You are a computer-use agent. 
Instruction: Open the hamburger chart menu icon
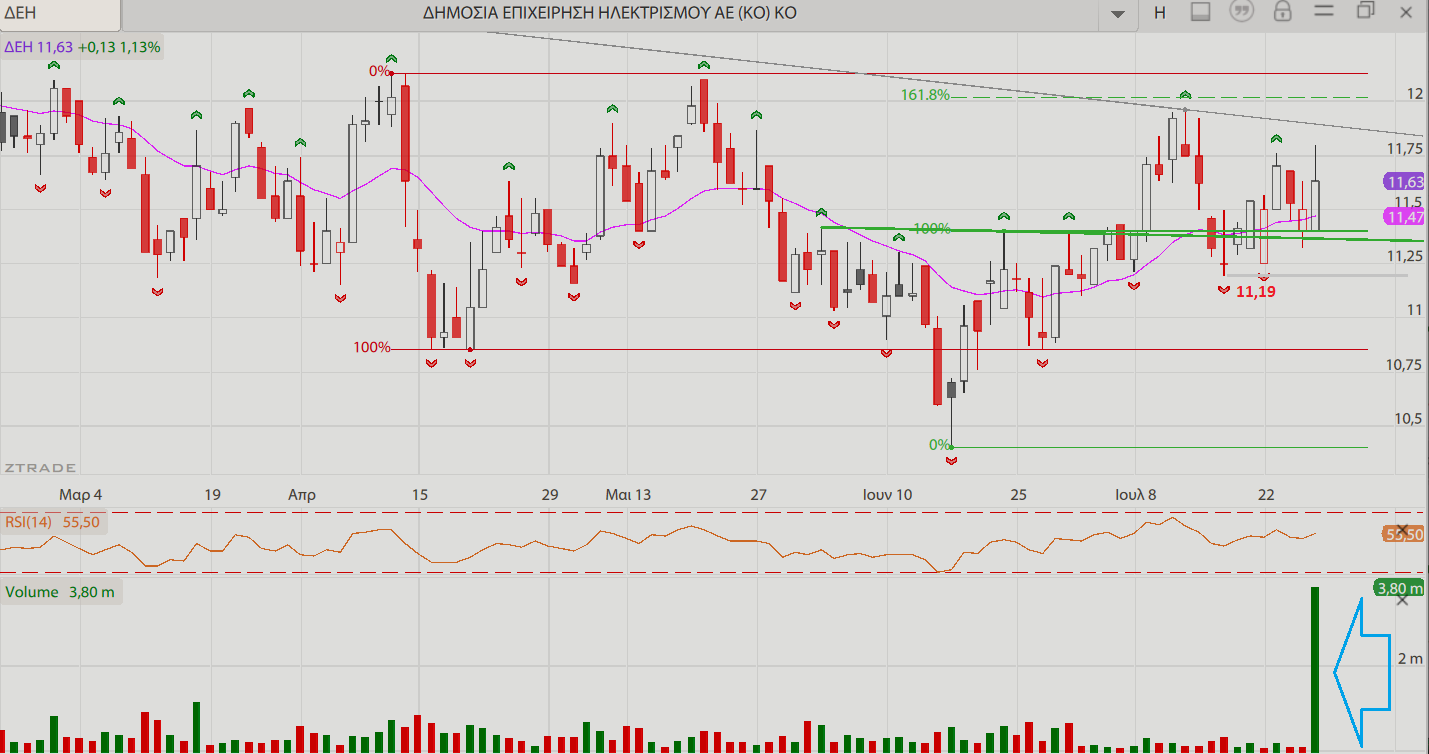point(1324,11)
